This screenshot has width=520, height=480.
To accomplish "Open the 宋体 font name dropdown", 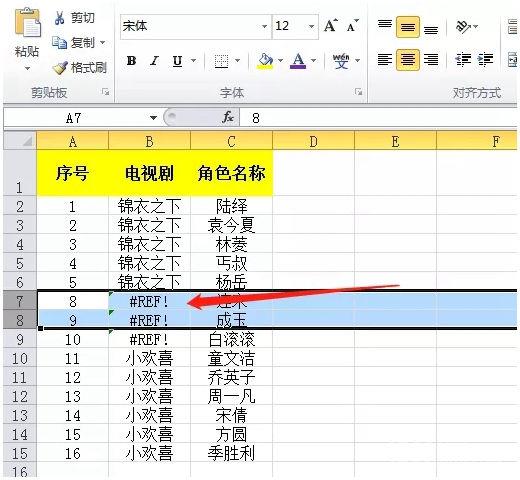I will 264,26.
